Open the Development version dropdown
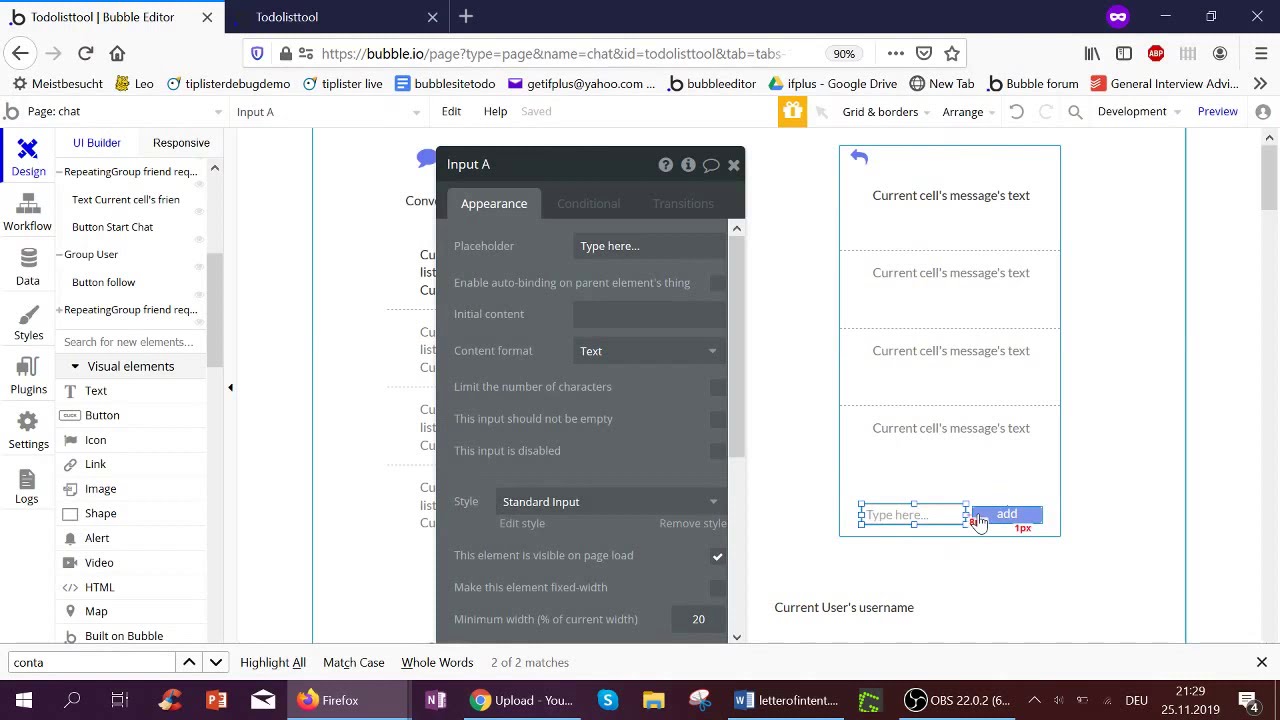Image resolution: width=1280 pixels, height=720 pixels. pyautogui.click(x=1139, y=112)
